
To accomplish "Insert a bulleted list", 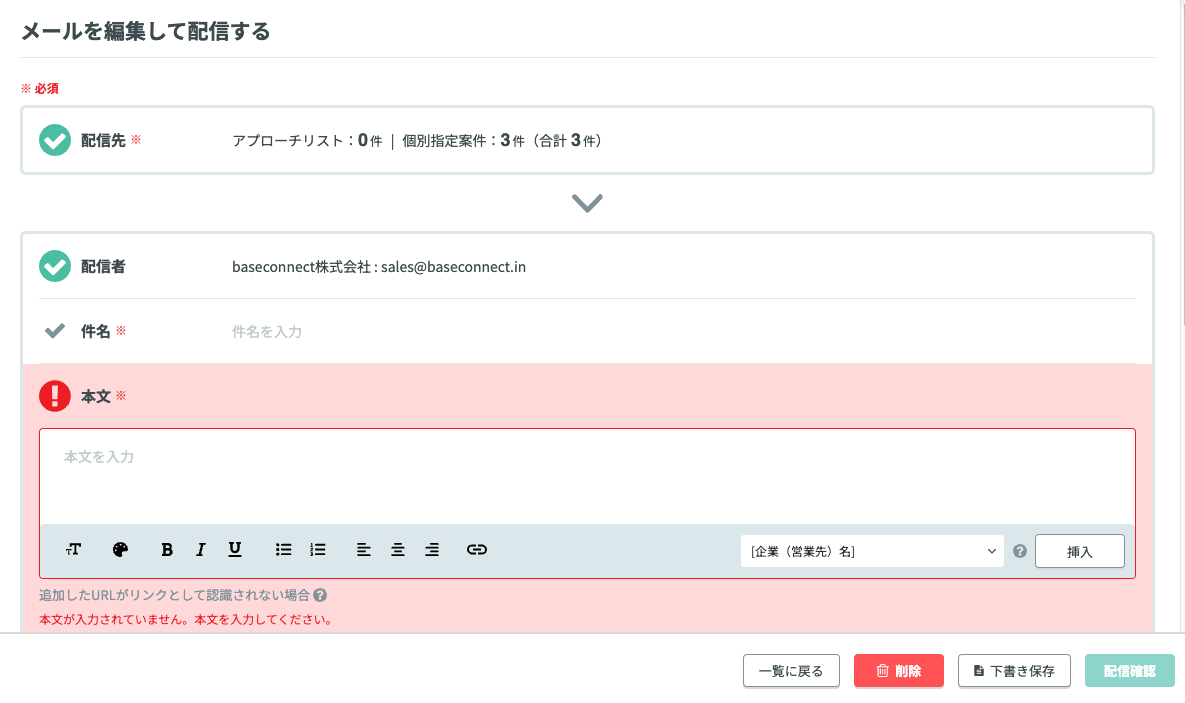I will point(283,550).
